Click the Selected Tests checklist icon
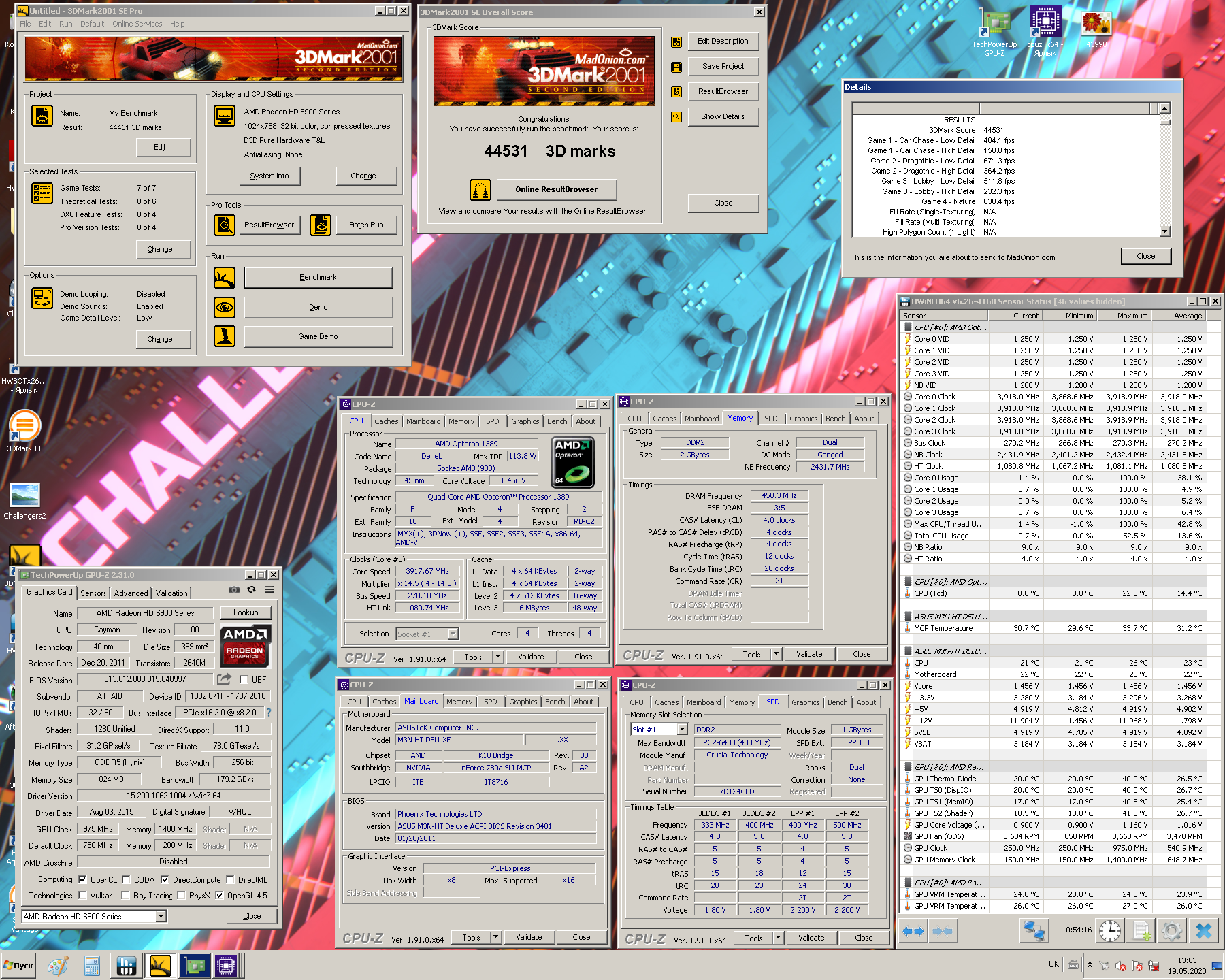 (42, 193)
